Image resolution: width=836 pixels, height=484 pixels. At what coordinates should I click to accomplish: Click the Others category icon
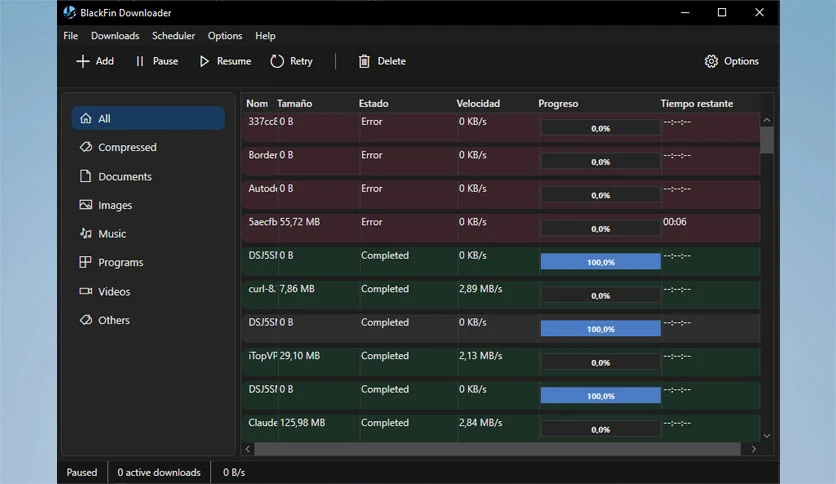pos(86,320)
